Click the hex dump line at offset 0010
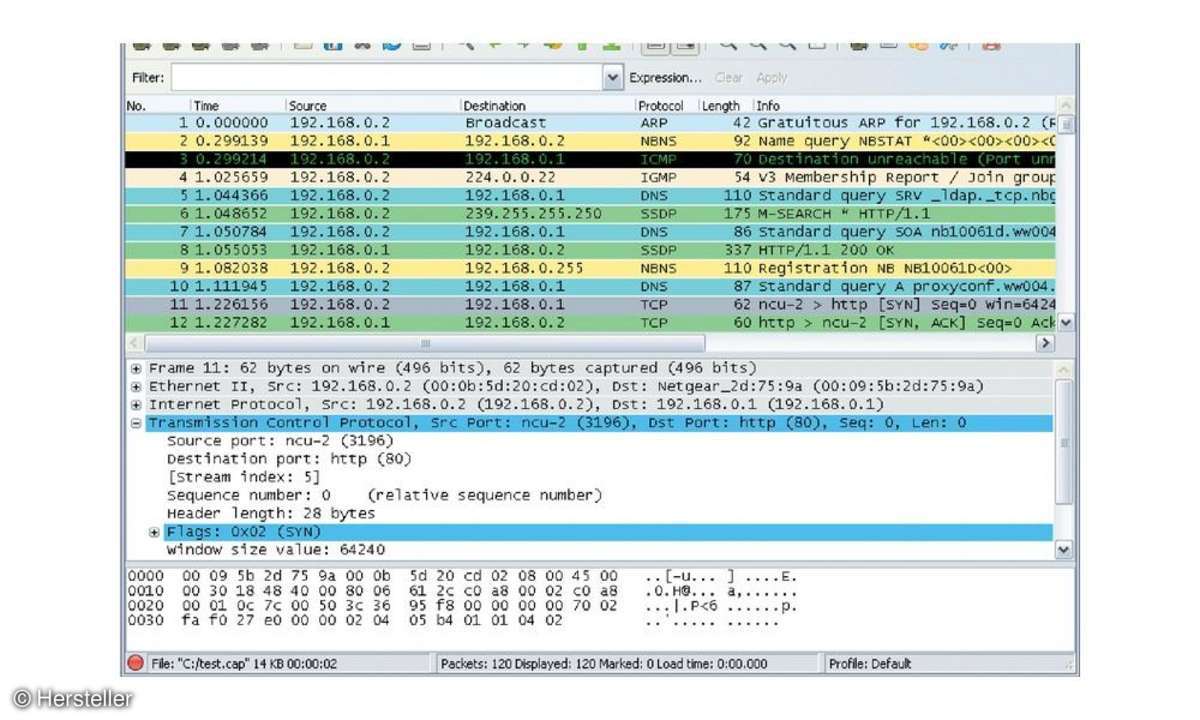The image size is (1200, 720). coord(460,591)
